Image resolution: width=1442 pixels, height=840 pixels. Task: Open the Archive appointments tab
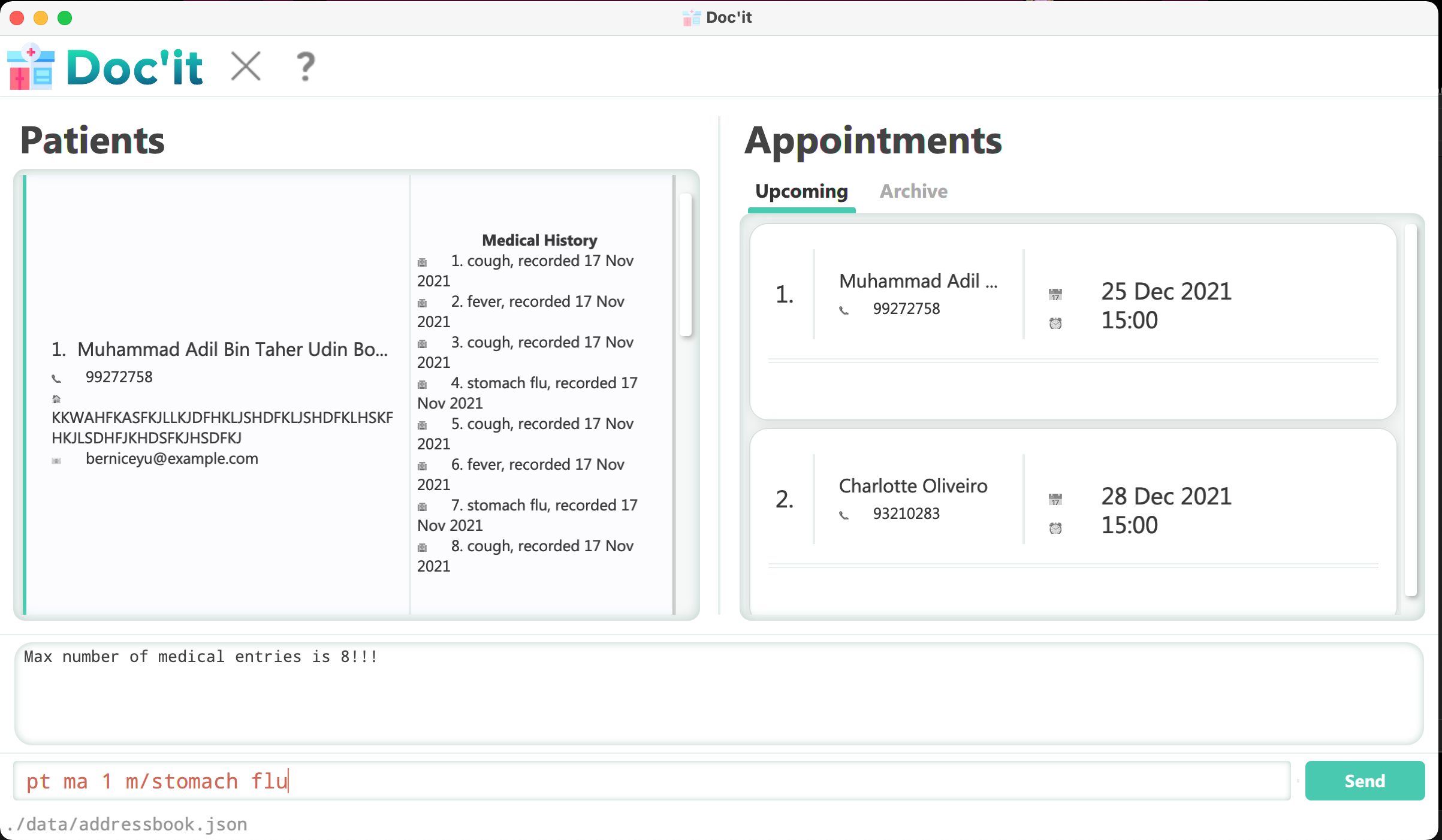pos(913,191)
